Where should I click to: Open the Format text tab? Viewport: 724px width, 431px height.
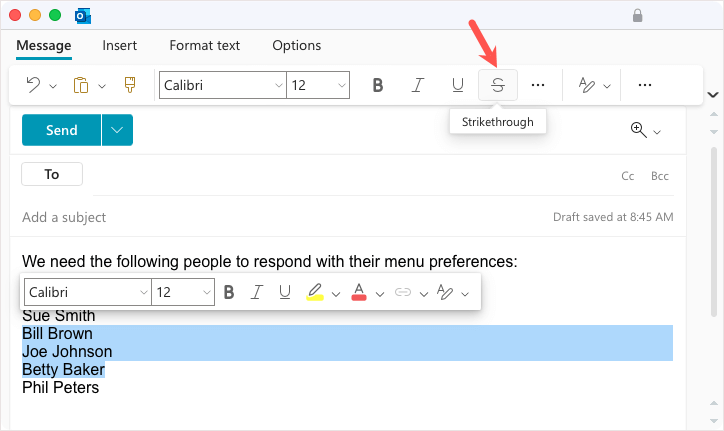pos(204,45)
